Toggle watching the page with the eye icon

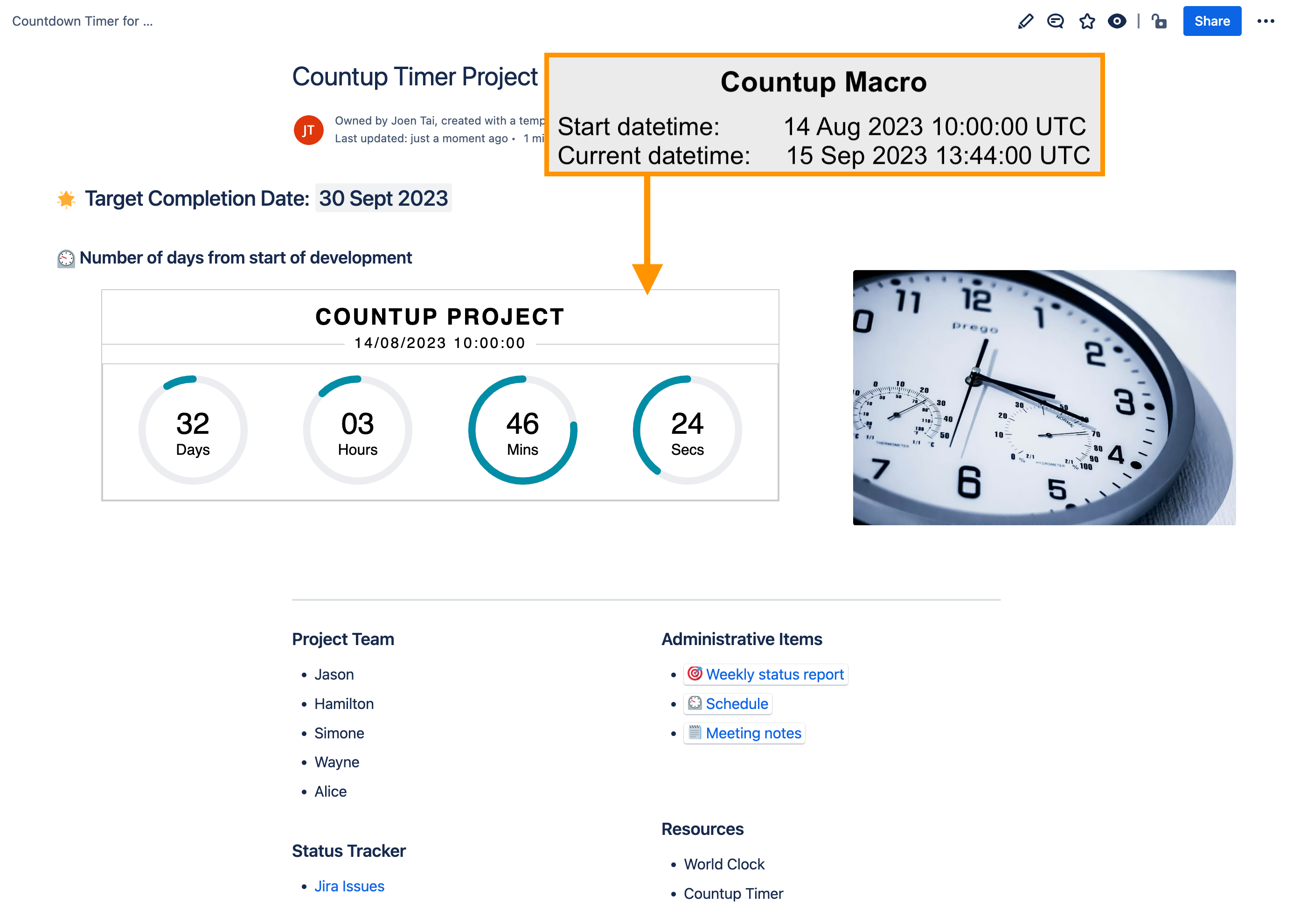[x=1117, y=21]
